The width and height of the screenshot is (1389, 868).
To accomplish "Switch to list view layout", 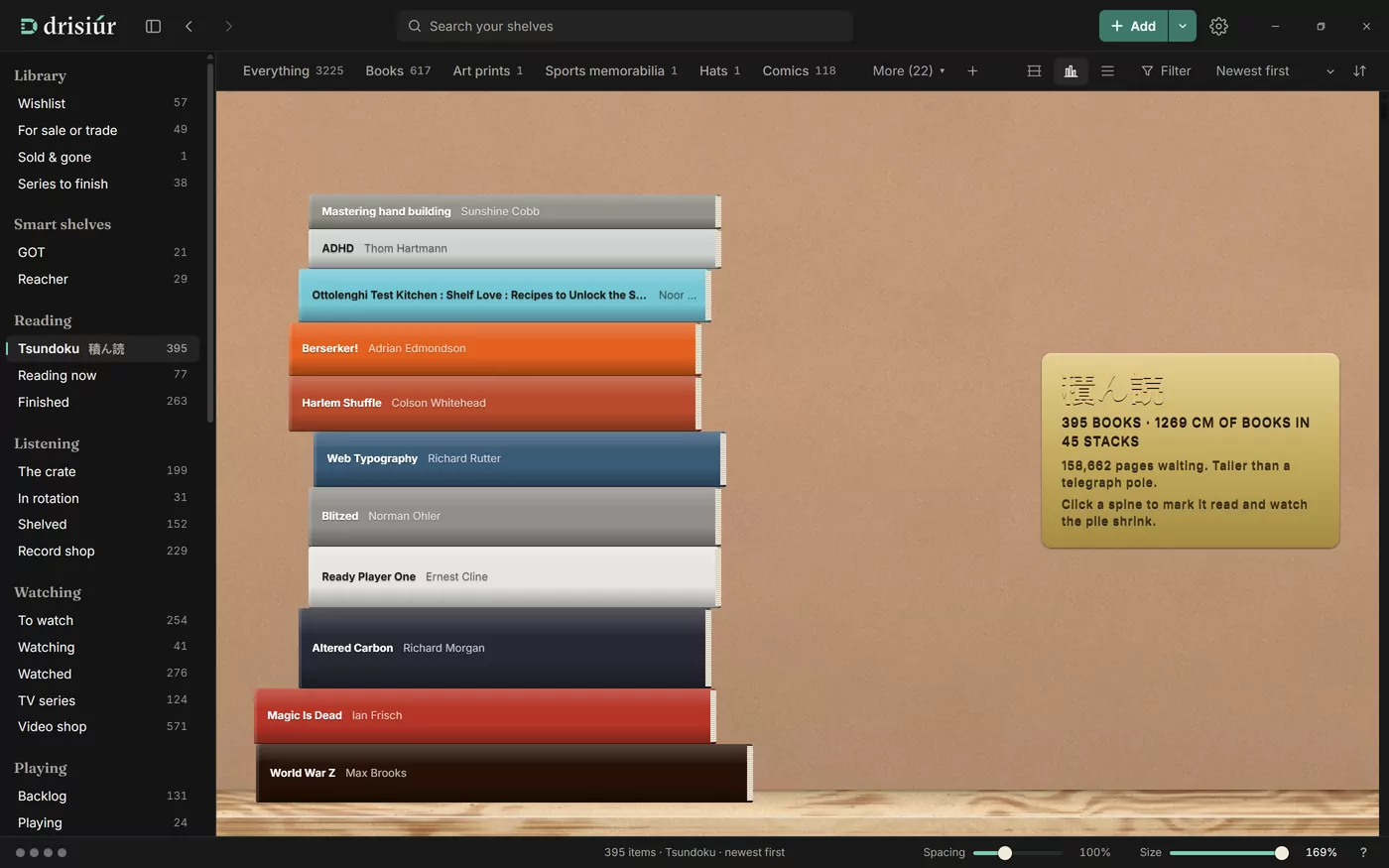I will click(x=1107, y=71).
